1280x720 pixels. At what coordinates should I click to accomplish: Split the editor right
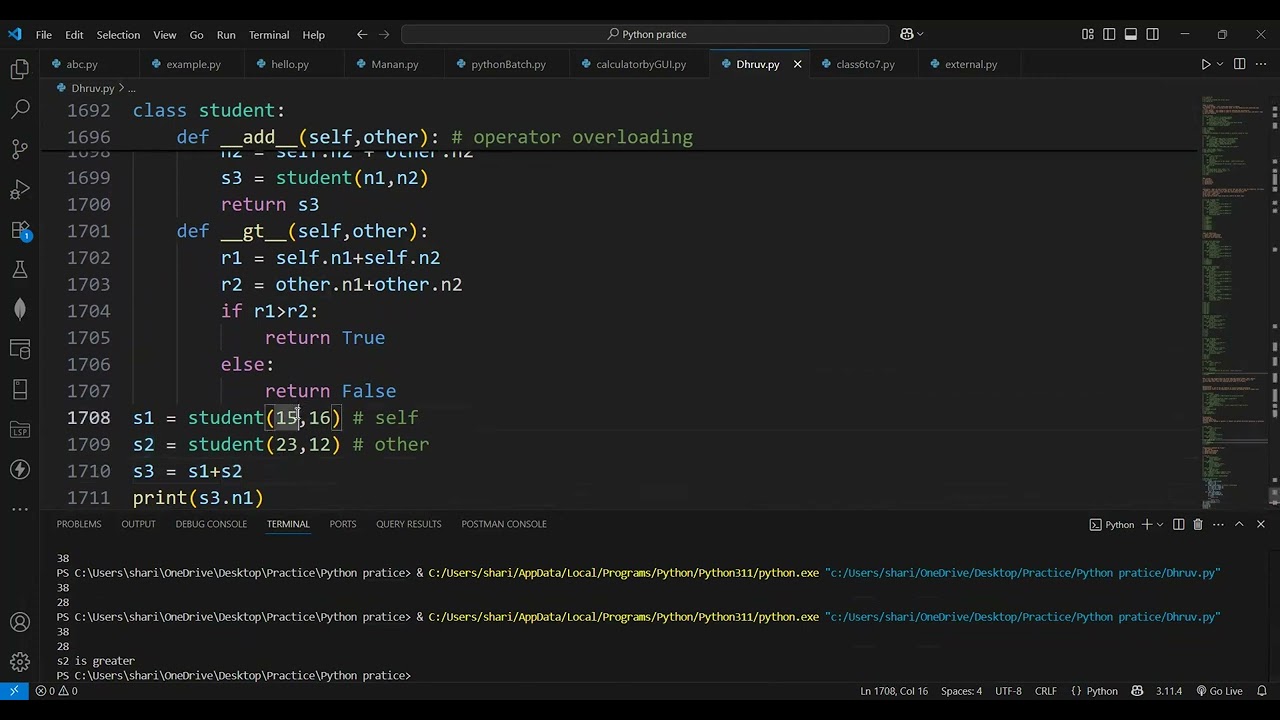coord(1239,64)
